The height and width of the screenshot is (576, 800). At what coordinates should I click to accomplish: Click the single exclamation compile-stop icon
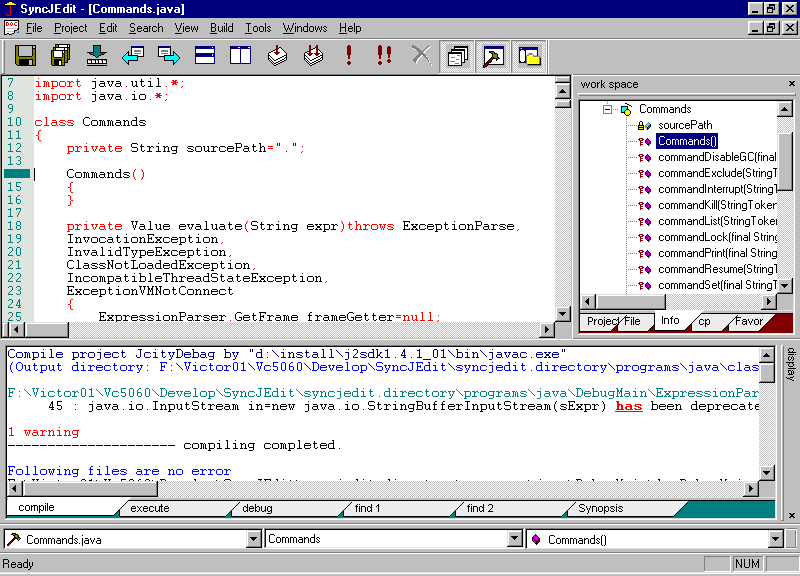[x=349, y=56]
